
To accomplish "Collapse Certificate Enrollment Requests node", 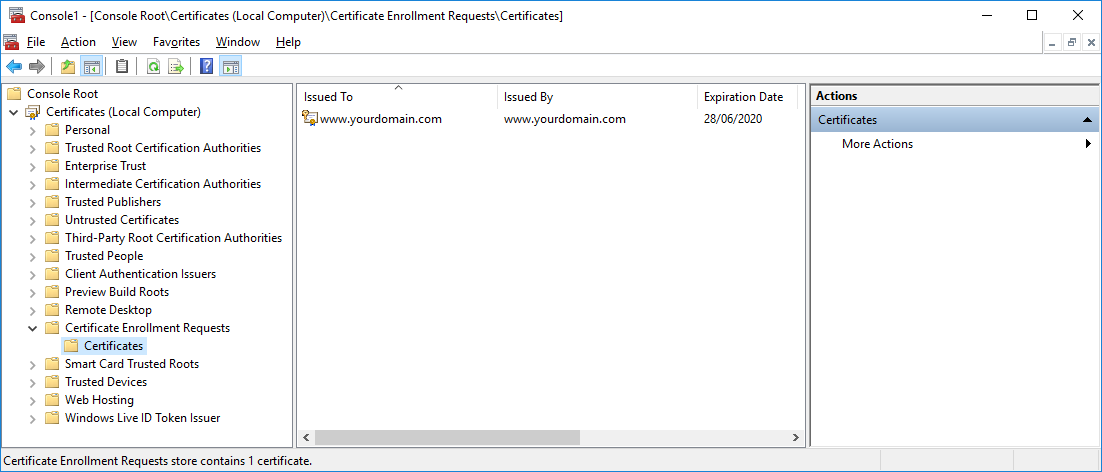I will [x=32, y=328].
